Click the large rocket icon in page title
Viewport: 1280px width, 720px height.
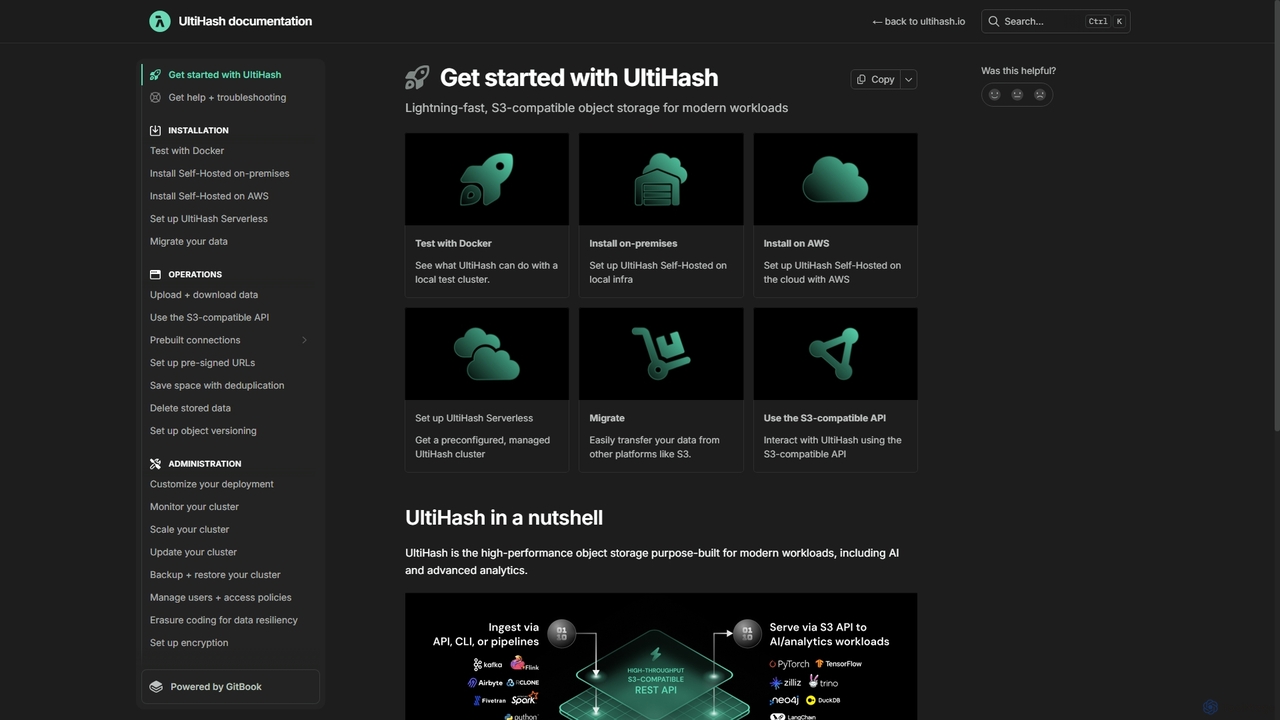pyautogui.click(x=417, y=77)
